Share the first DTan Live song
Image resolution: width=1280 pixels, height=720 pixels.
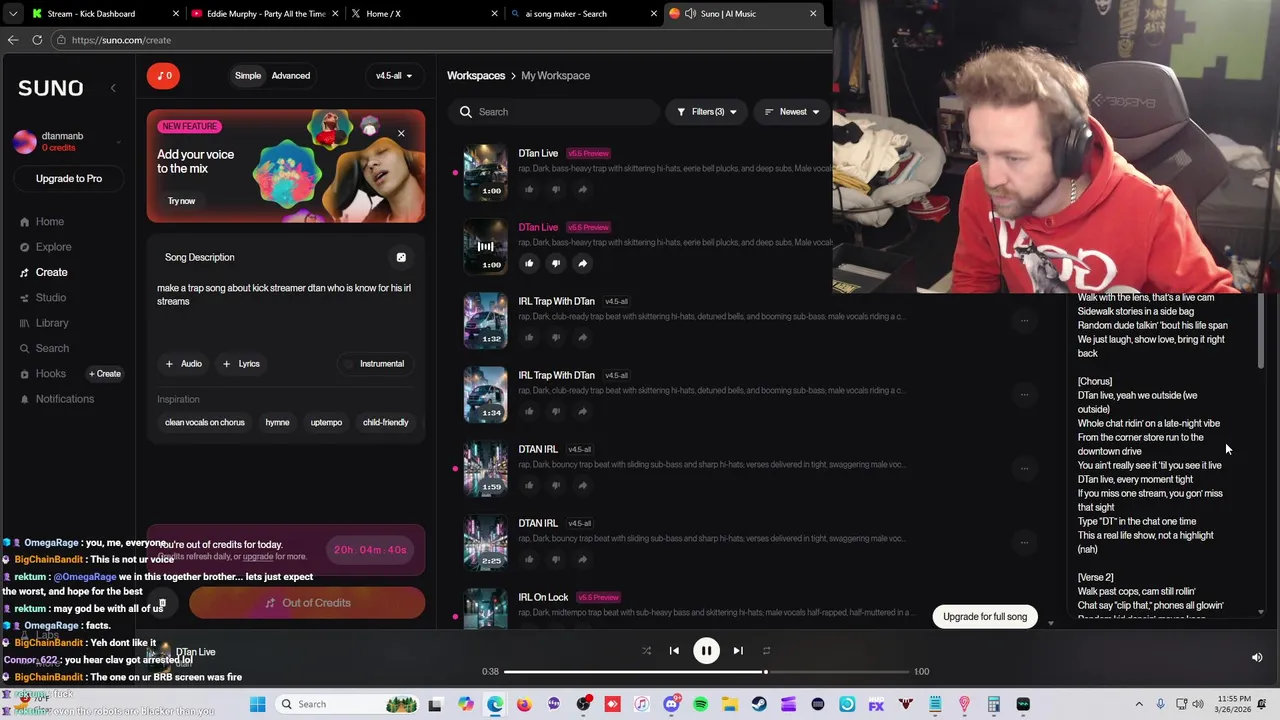[582, 189]
